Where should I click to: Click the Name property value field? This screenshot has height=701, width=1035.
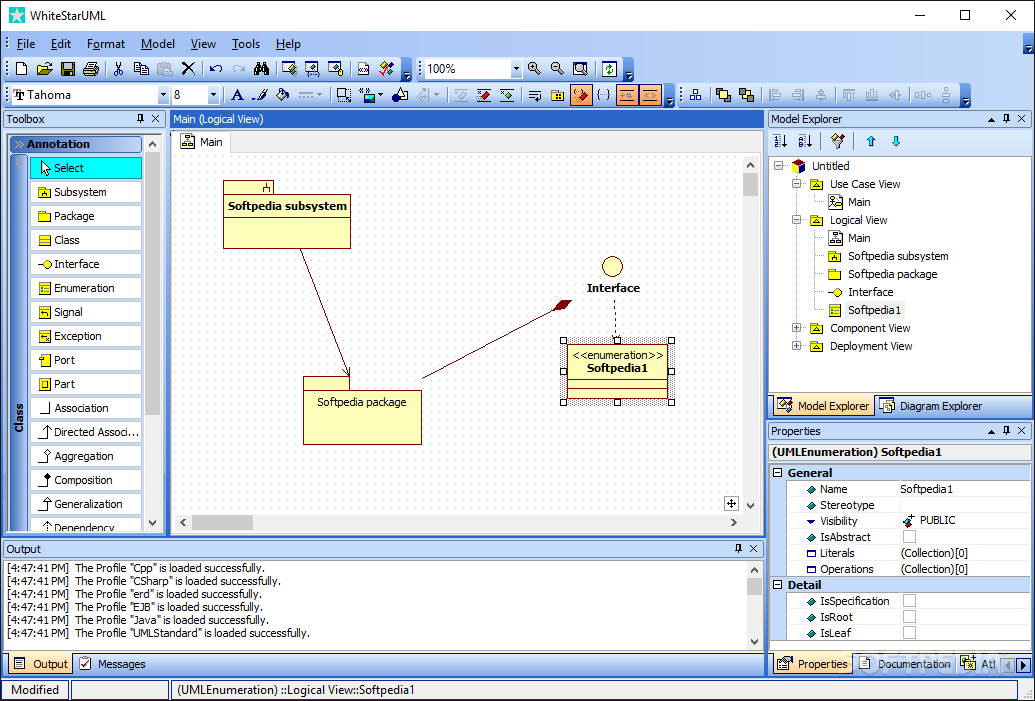coord(964,489)
